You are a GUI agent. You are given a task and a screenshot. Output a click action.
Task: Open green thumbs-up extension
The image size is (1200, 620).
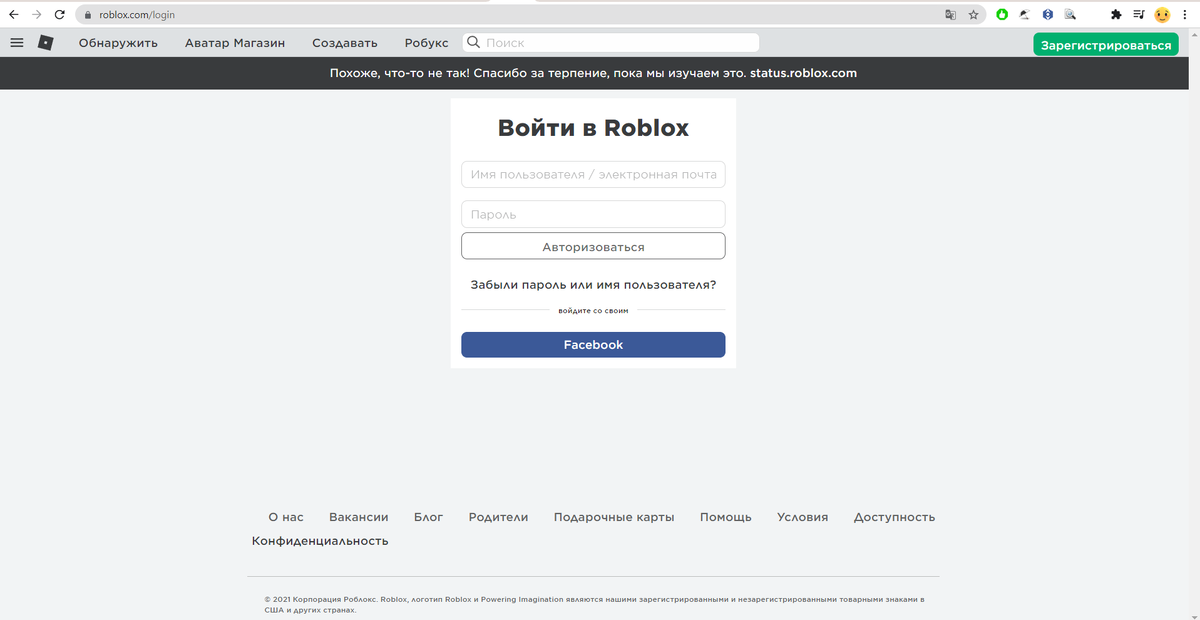point(1001,15)
